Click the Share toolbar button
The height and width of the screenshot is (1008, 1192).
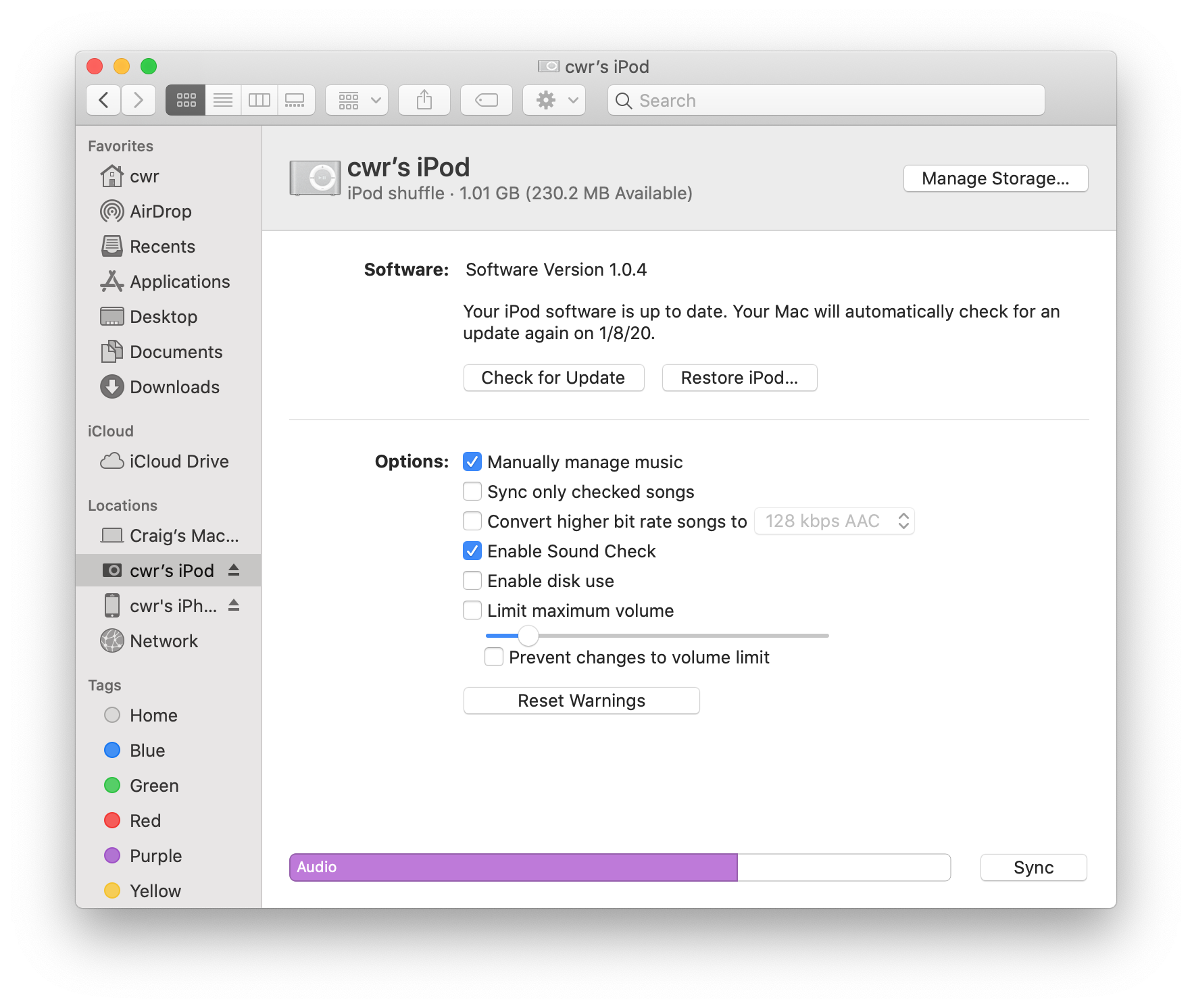424,101
